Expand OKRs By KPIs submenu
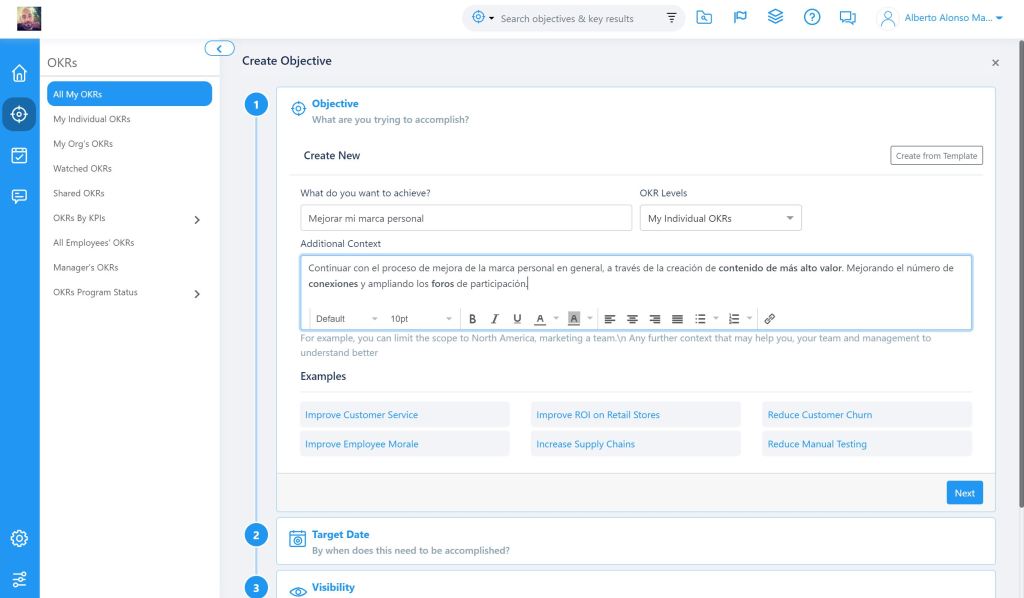 196,219
